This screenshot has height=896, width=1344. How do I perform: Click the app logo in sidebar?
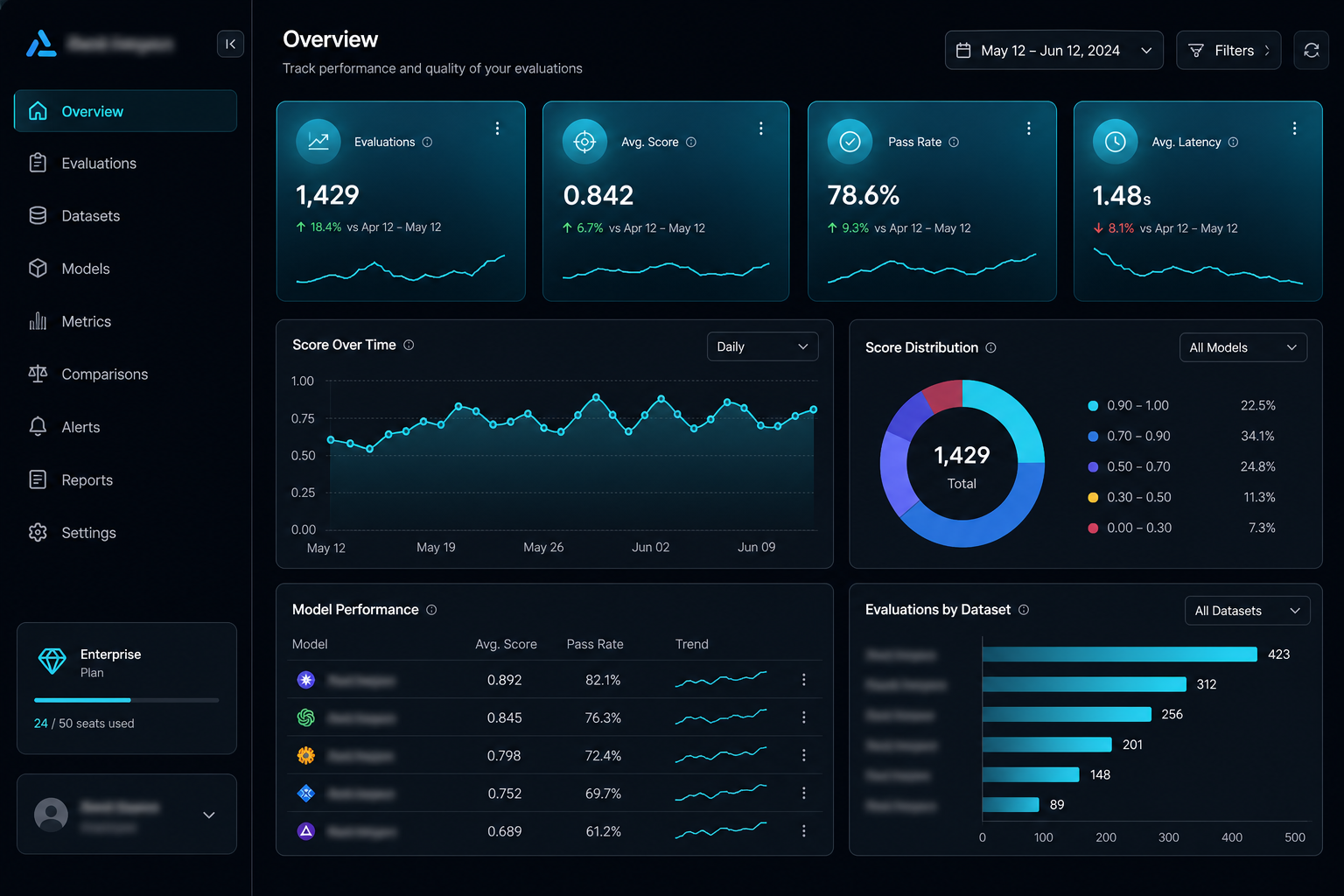click(41, 44)
